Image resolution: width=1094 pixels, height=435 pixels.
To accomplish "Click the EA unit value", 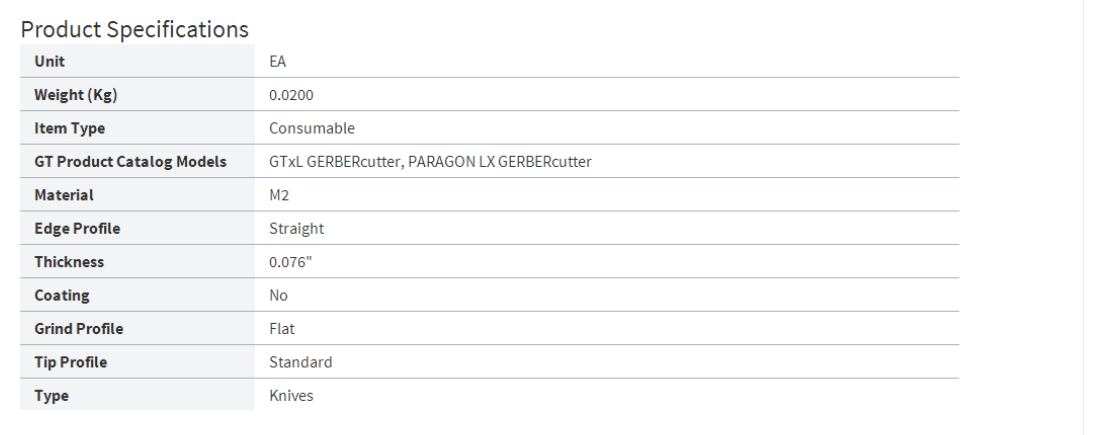I will (x=278, y=61).
